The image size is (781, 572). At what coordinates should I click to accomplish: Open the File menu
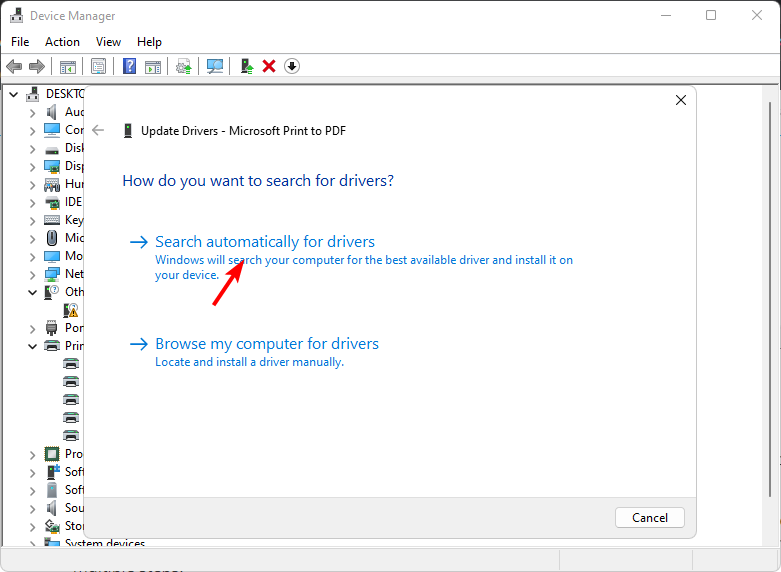click(20, 42)
